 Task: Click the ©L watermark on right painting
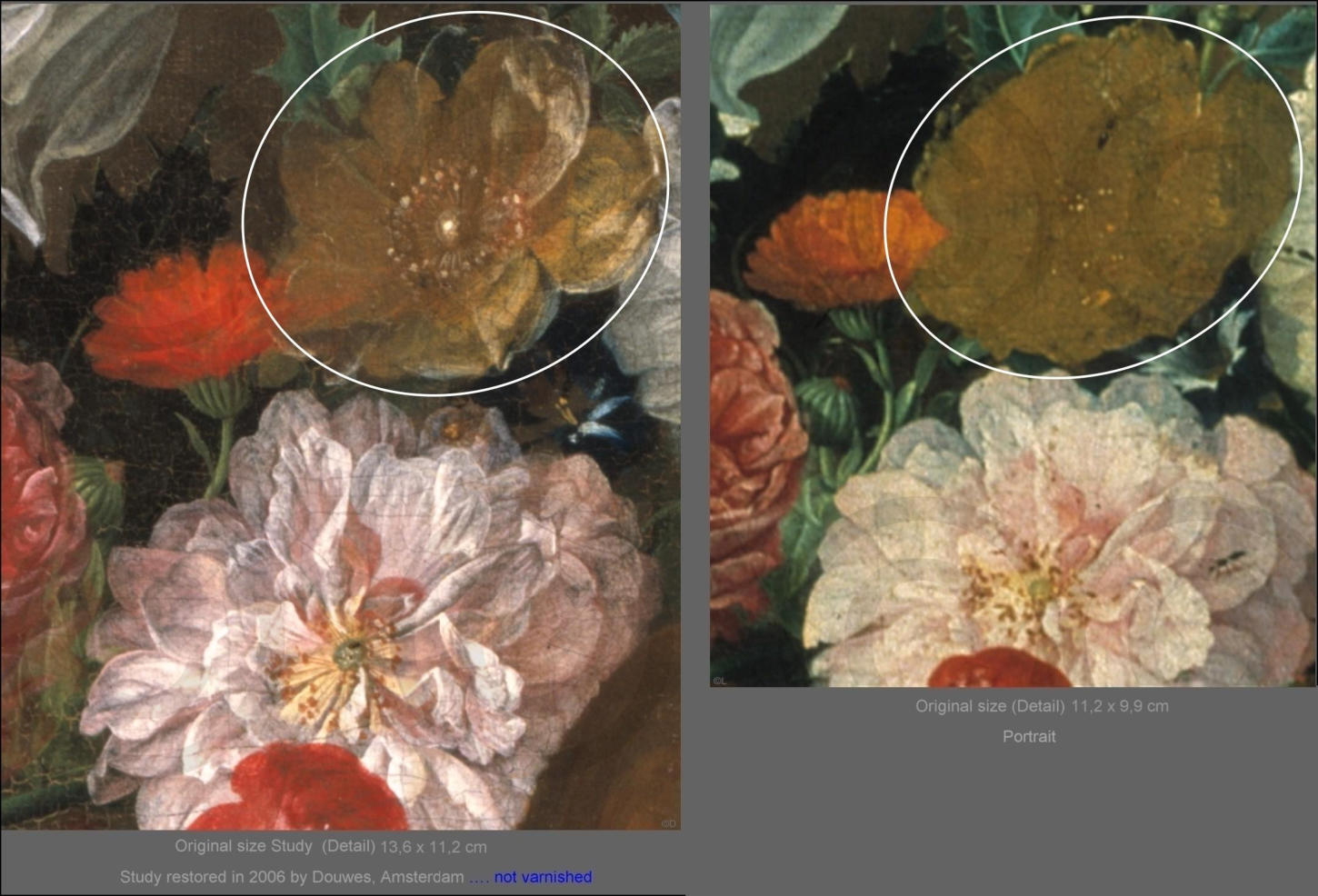tap(719, 680)
